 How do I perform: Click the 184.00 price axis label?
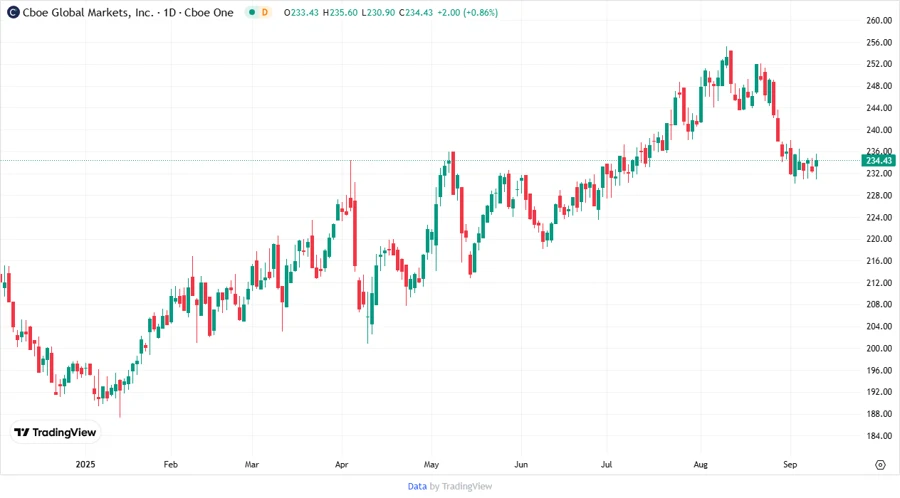pyautogui.click(x=879, y=436)
